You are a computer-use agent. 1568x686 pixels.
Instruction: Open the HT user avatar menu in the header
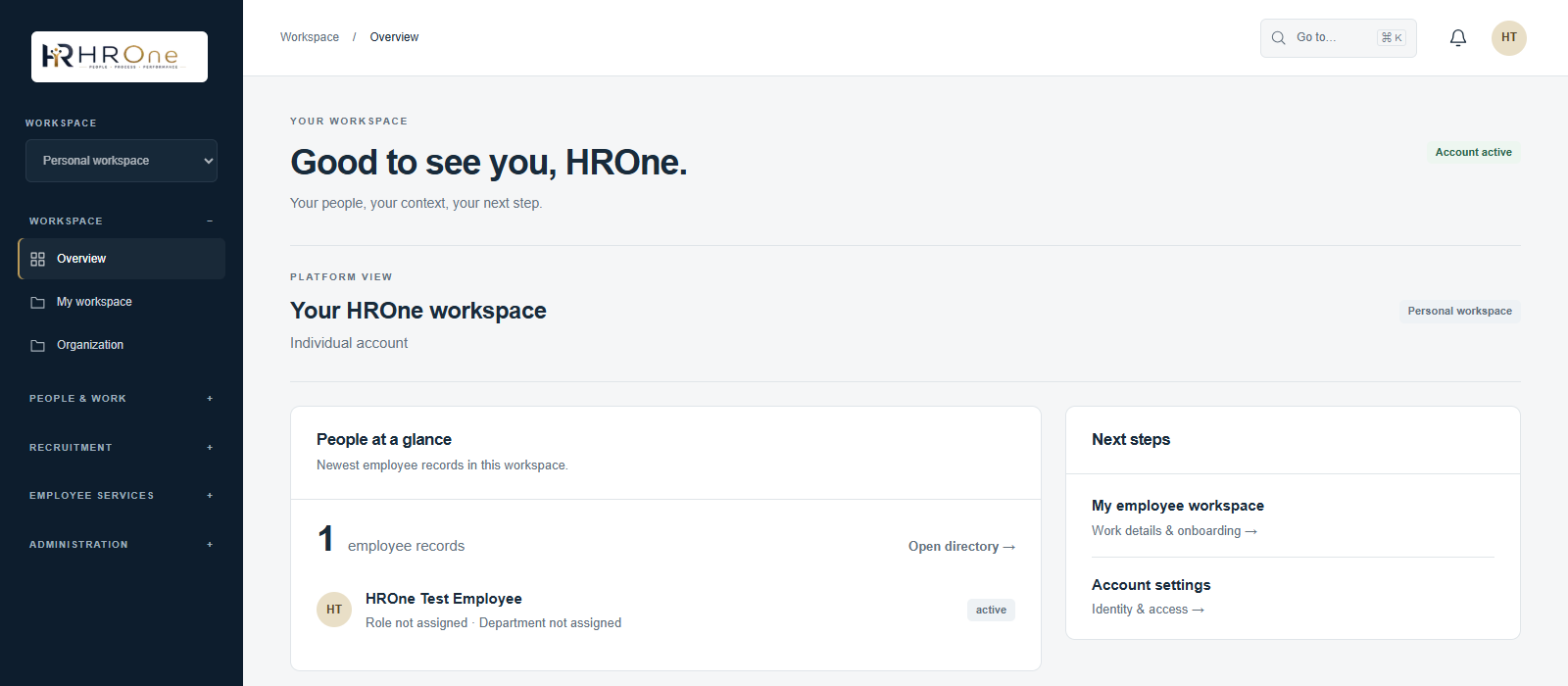tap(1509, 38)
